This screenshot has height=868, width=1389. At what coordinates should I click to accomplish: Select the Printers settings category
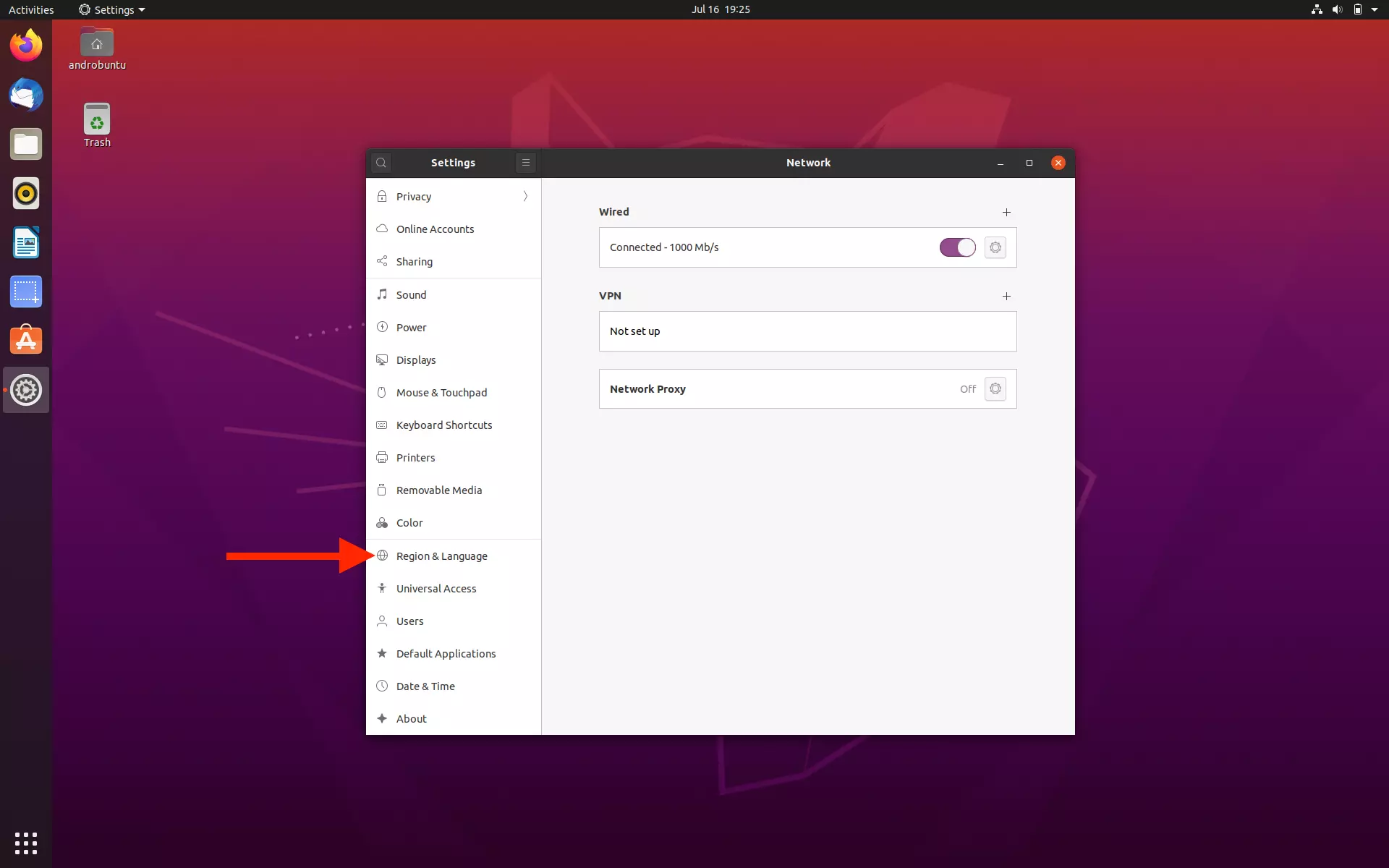416,457
